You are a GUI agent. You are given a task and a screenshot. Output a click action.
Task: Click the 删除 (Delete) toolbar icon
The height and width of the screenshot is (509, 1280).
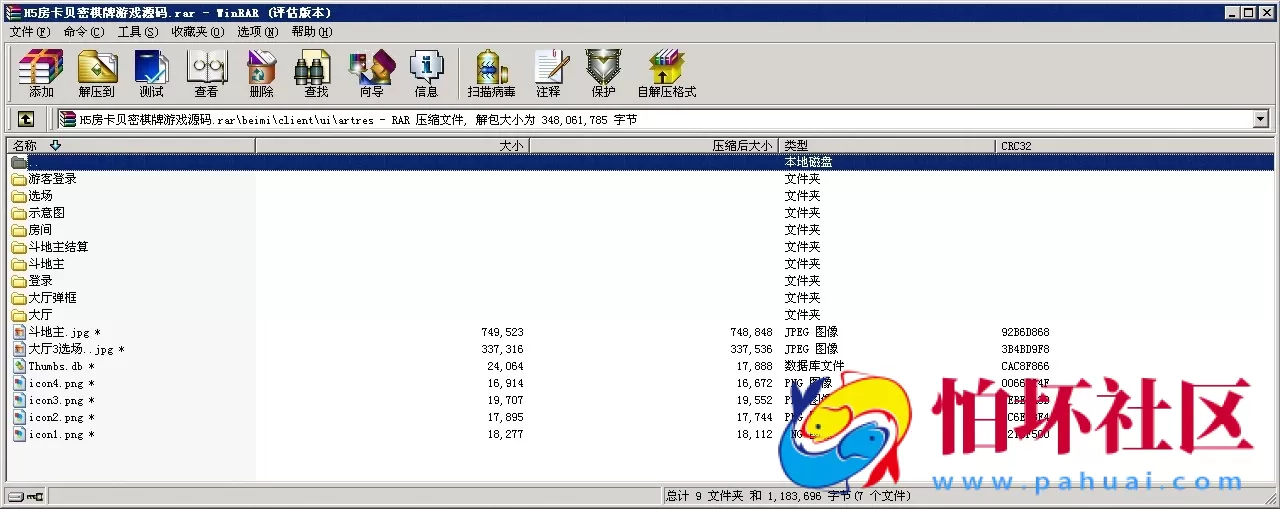tap(262, 73)
